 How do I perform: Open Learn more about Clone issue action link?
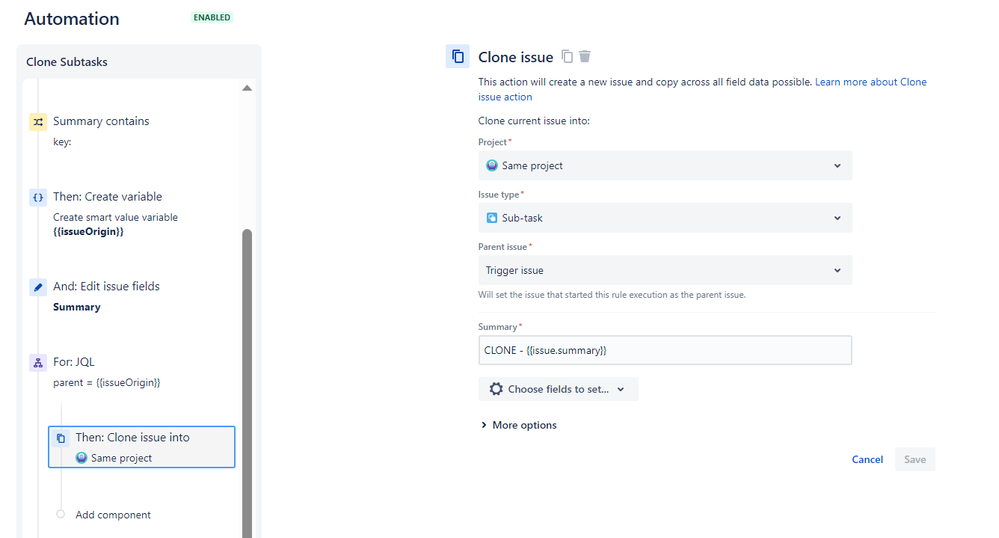702,89
